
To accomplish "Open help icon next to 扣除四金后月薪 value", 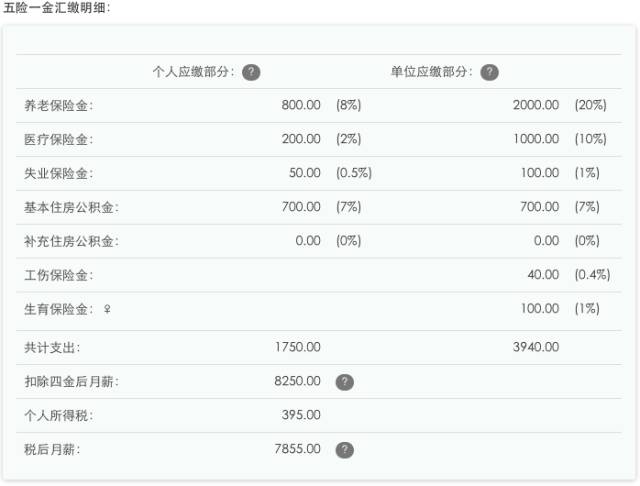I will click(x=344, y=382).
